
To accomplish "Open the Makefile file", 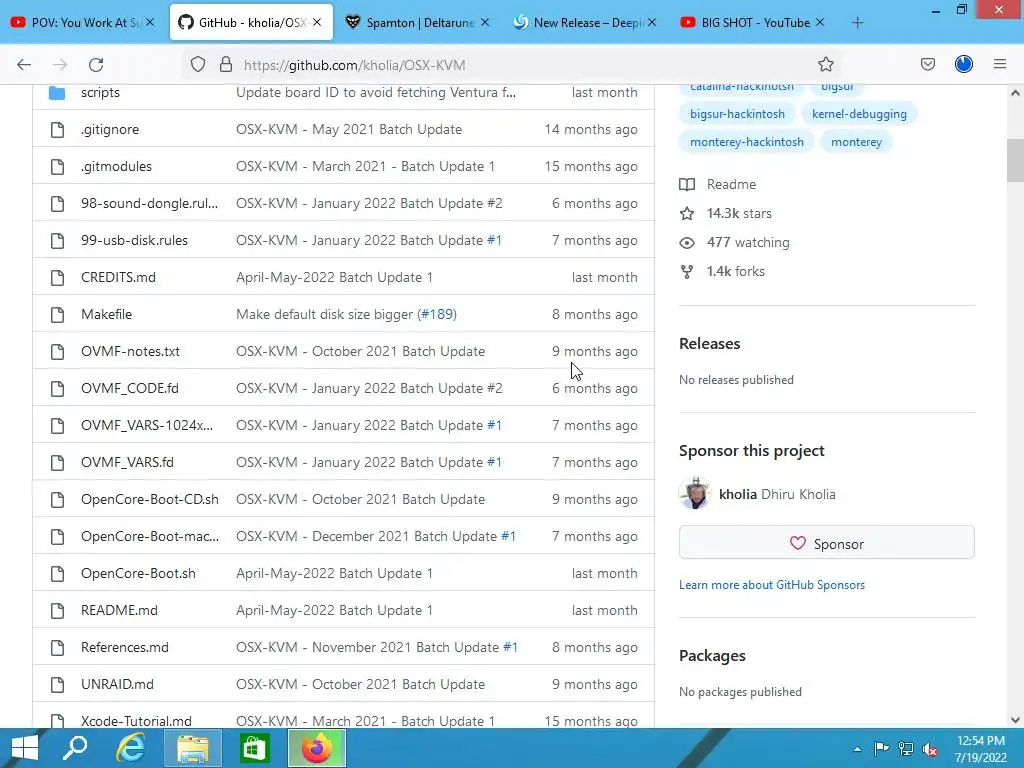I will coord(106,314).
